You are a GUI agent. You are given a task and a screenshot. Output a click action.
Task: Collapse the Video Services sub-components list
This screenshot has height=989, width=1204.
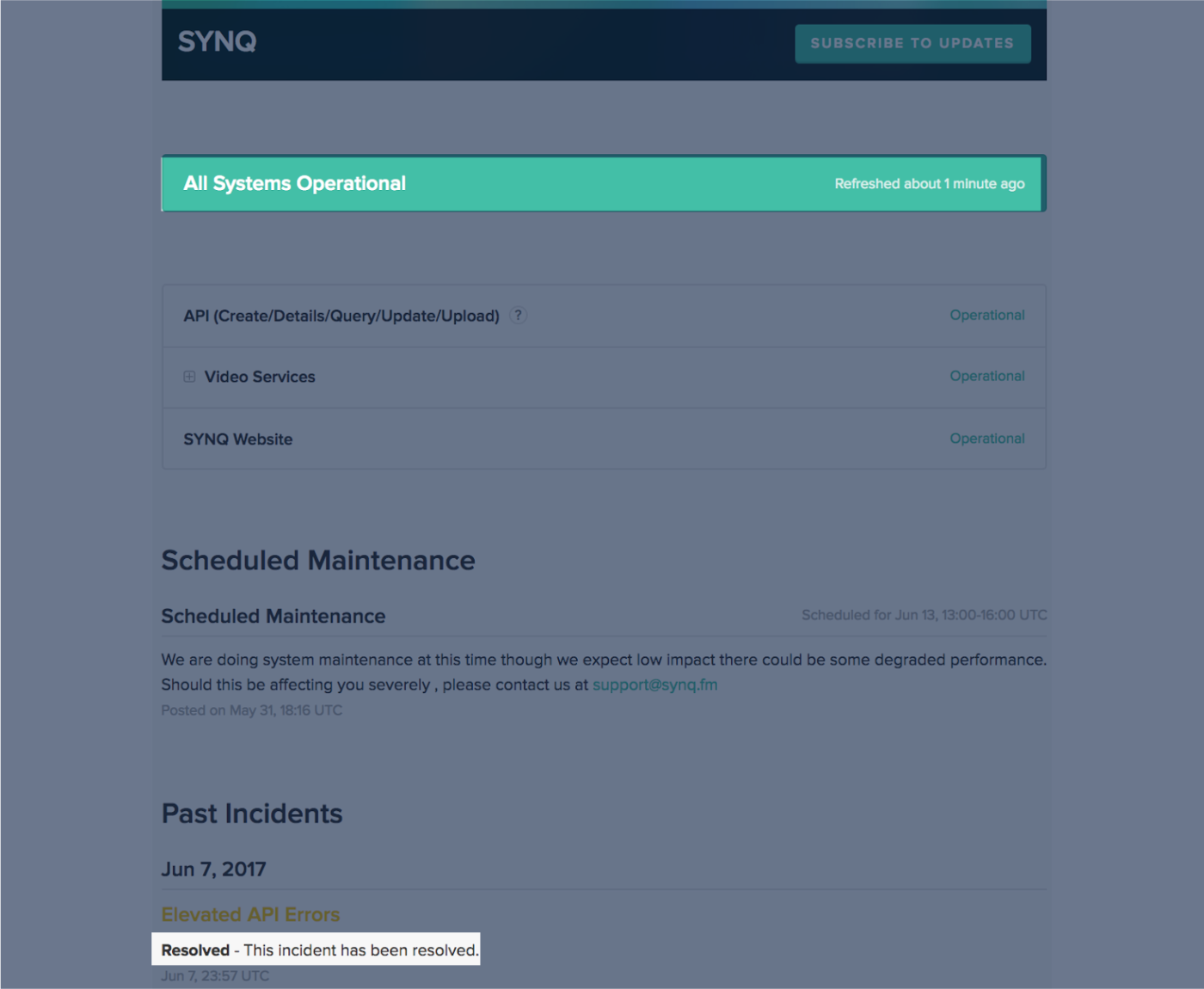tap(189, 377)
